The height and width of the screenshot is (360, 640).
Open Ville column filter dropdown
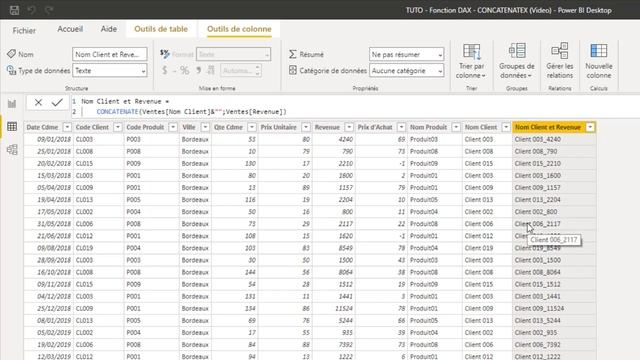click(205, 127)
